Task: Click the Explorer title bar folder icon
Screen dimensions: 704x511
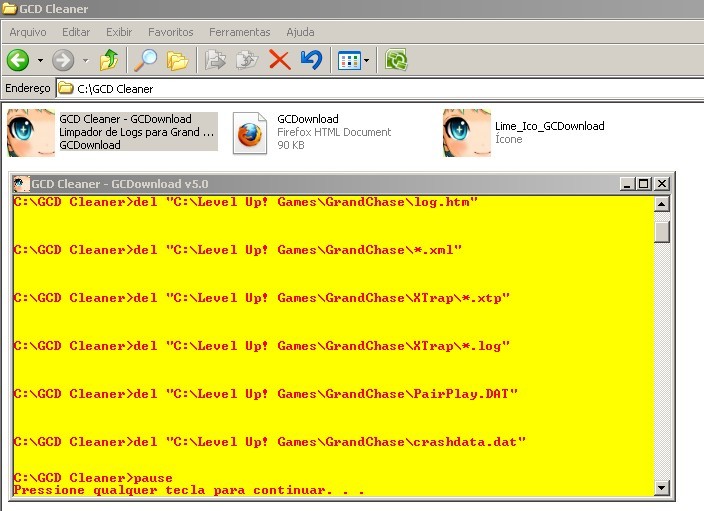Action: 9,9
